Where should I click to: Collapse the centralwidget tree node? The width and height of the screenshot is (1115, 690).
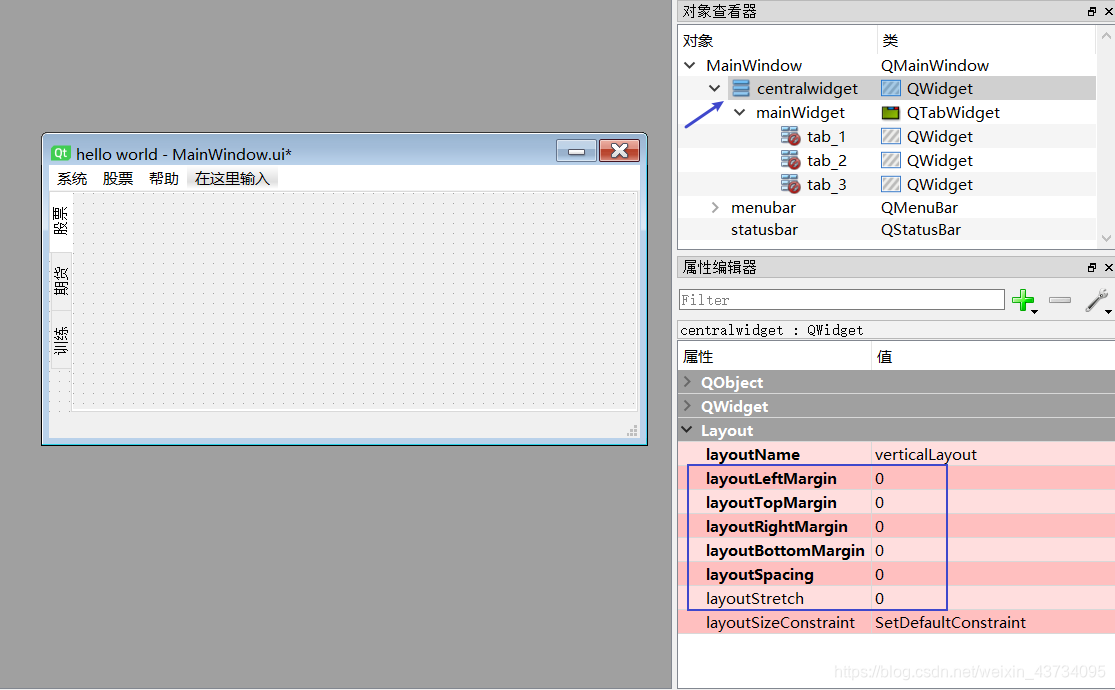pos(715,88)
